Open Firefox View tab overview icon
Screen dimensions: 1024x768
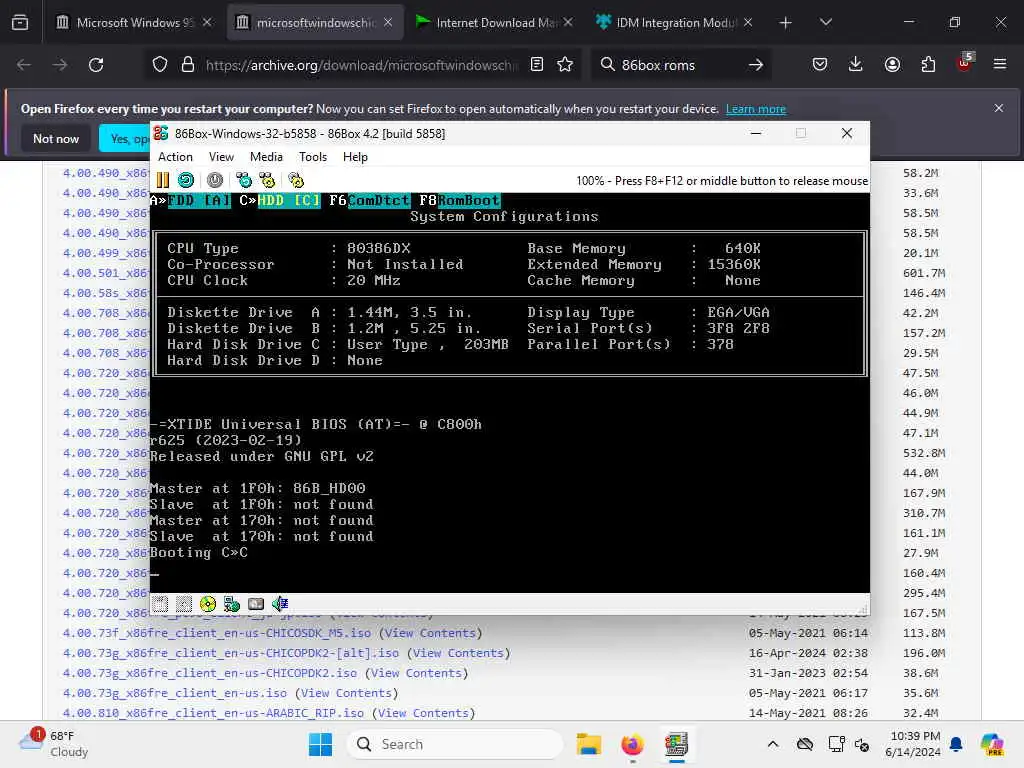[x=20, y=22]
